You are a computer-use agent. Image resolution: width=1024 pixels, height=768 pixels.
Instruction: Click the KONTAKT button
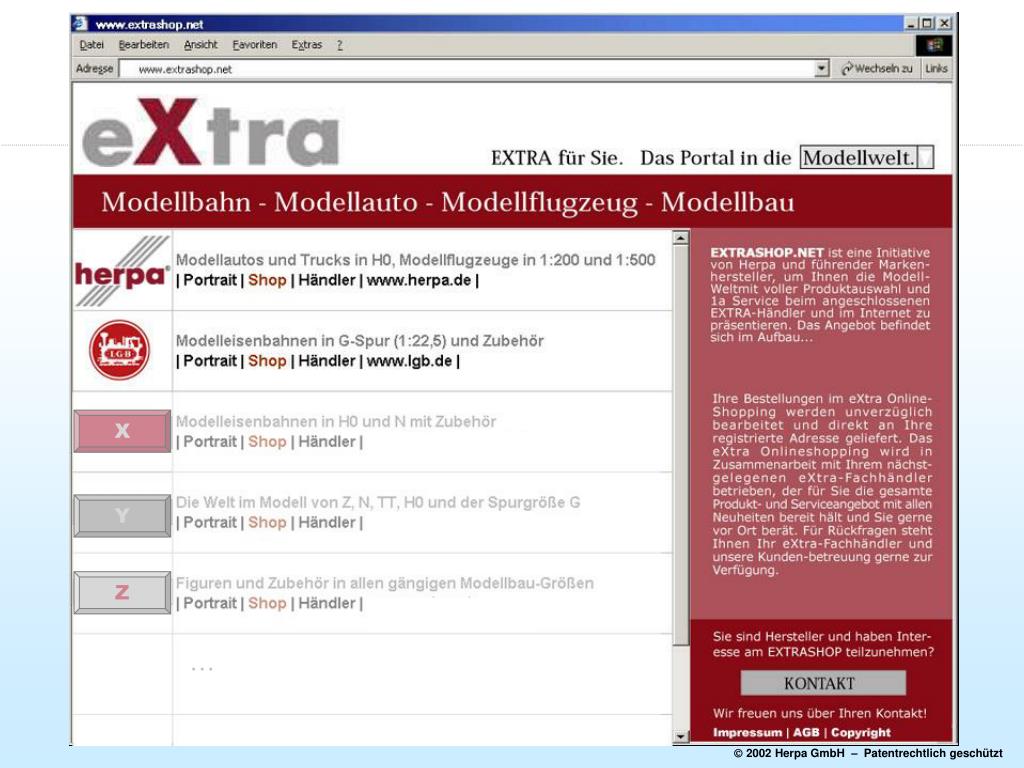(823, 683)
